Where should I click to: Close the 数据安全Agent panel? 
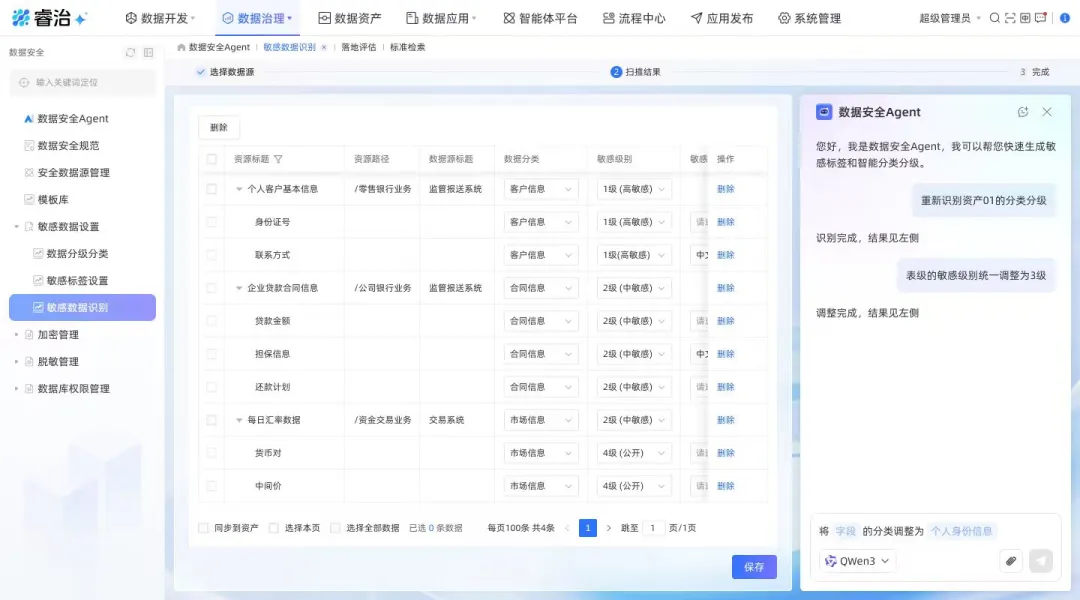click(1047, 112)
